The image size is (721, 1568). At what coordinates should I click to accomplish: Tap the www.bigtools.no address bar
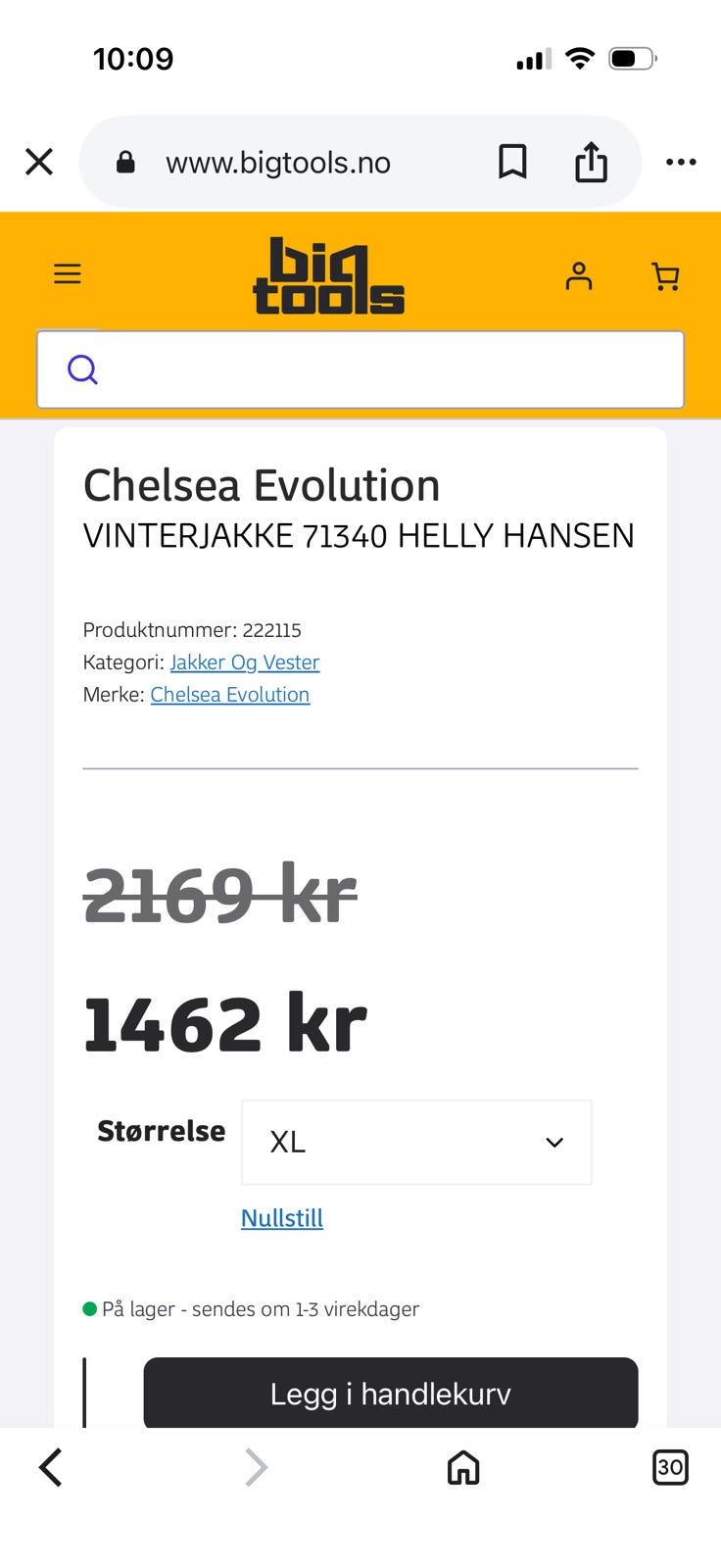(x=278, y=162)
